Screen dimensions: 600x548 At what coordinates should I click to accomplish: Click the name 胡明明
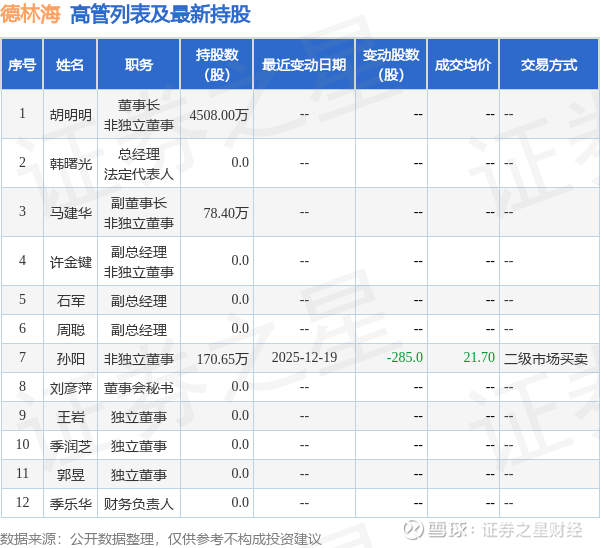pyautogui.click(x=71, y=114)
